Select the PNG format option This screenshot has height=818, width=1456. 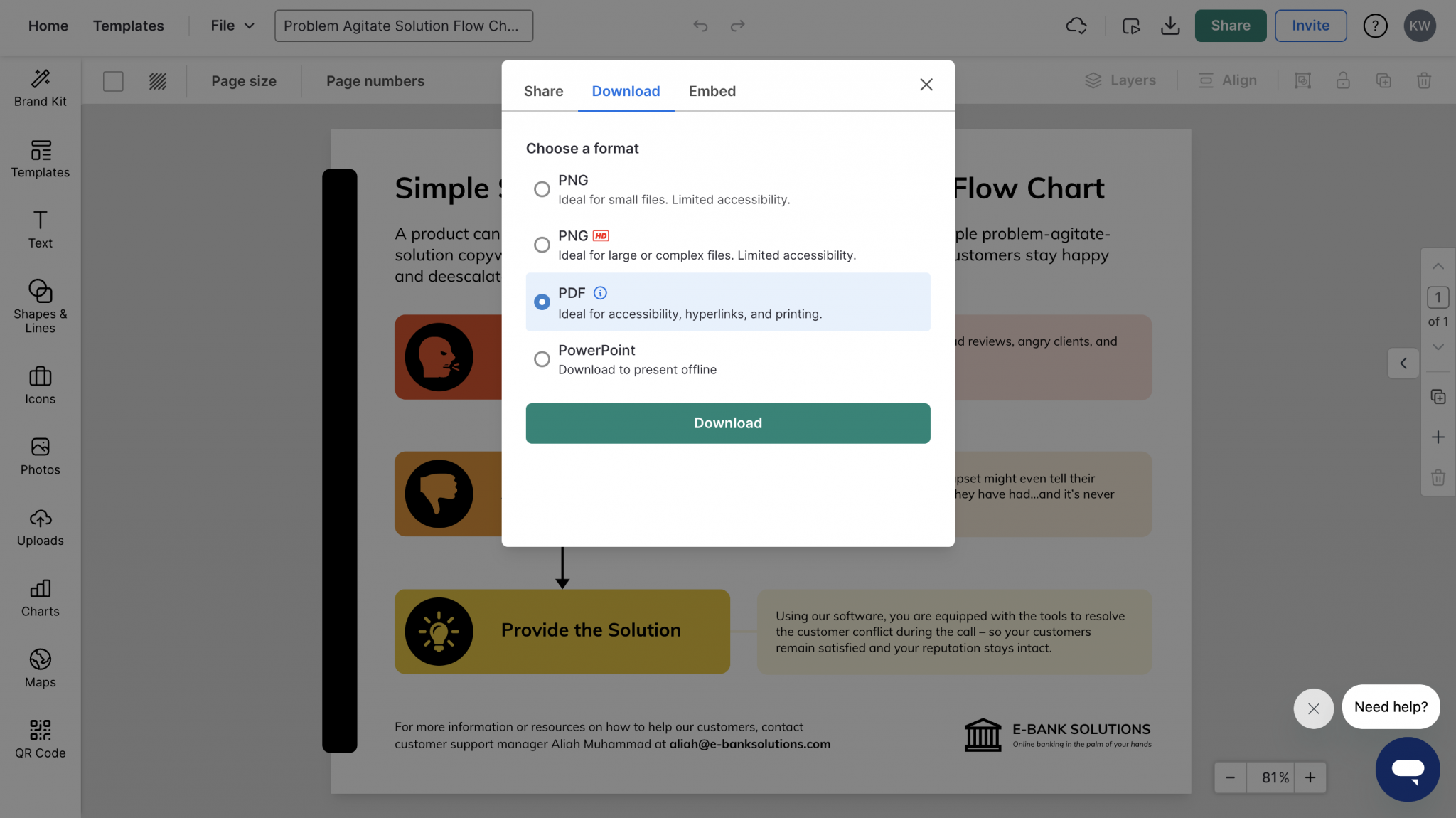[x=542, y=188]
